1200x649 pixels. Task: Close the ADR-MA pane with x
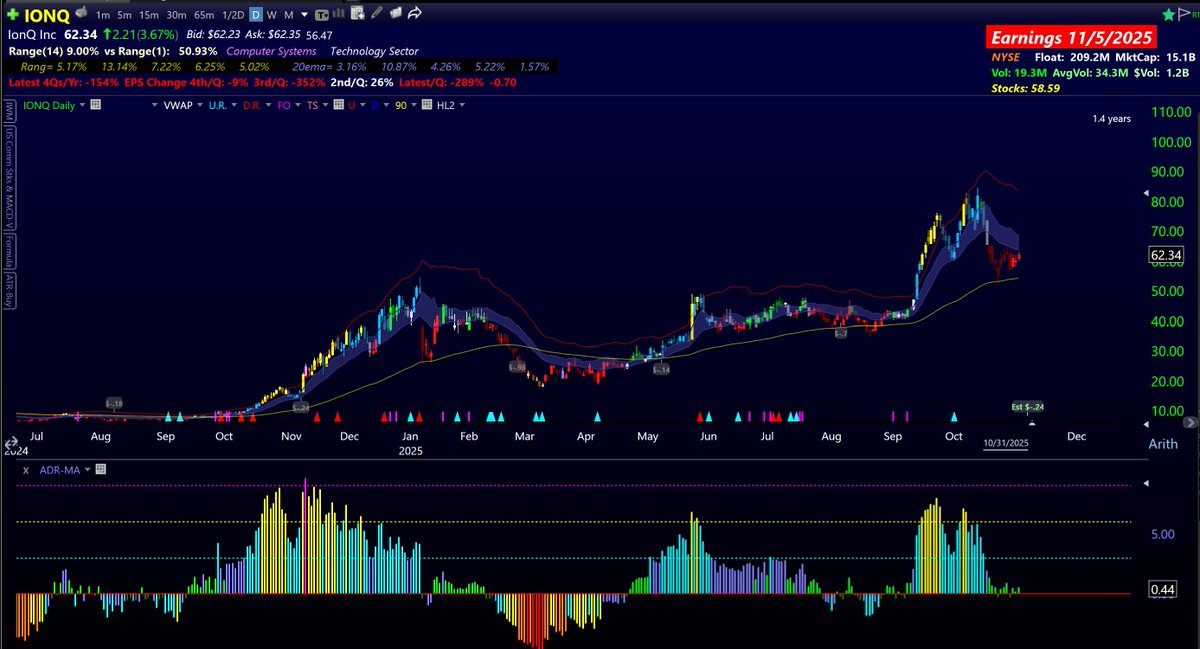[x=24, y=469]
